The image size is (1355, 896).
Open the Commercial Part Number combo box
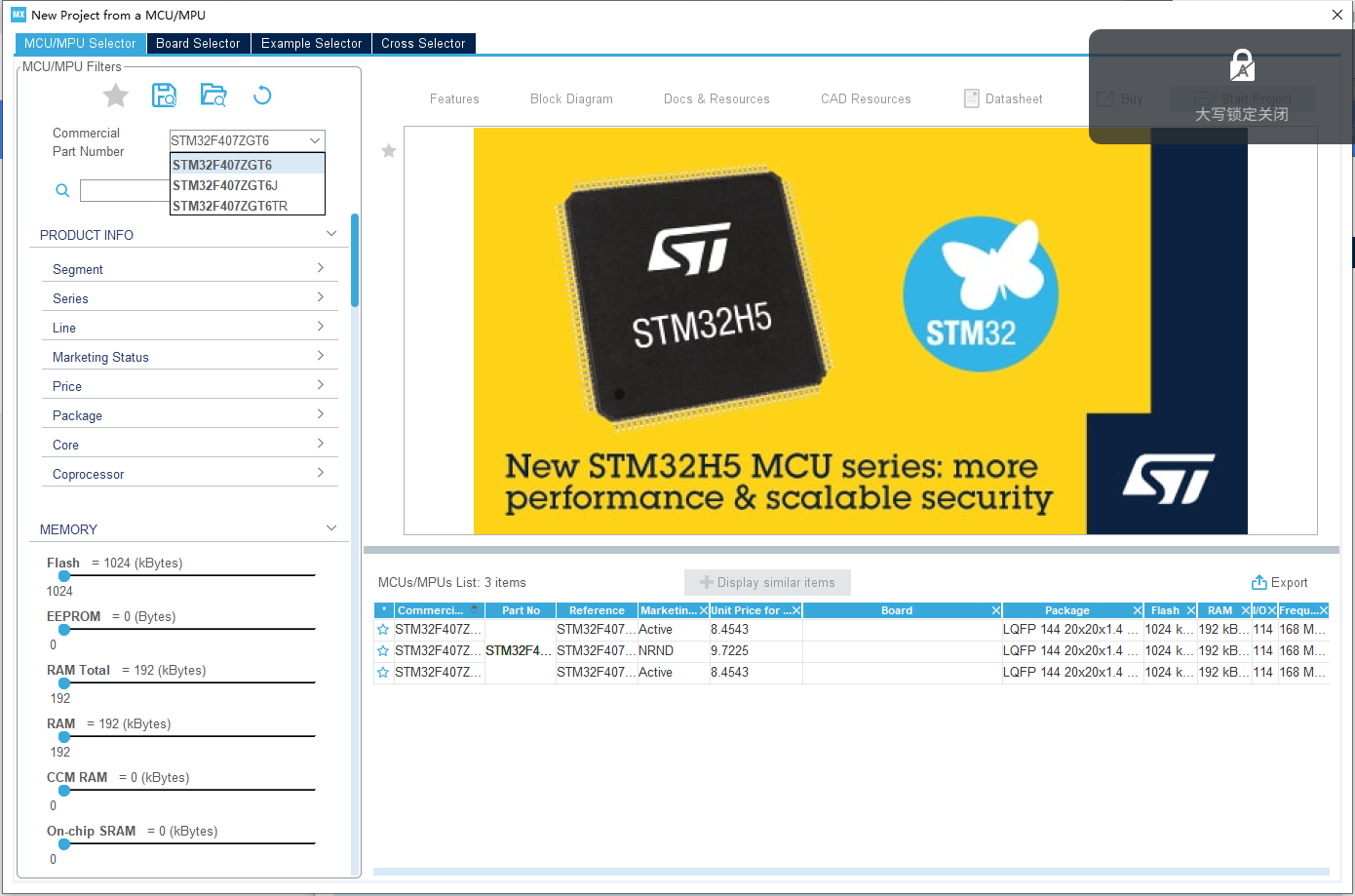248,140
